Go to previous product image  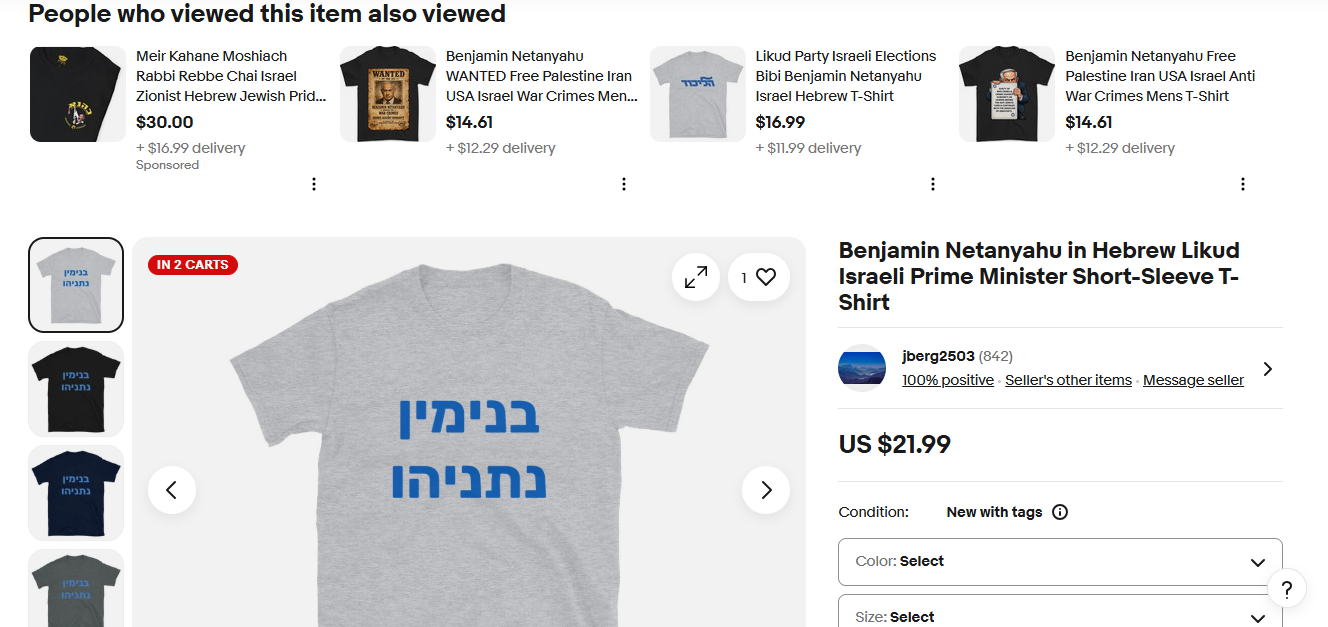[172, 490]
